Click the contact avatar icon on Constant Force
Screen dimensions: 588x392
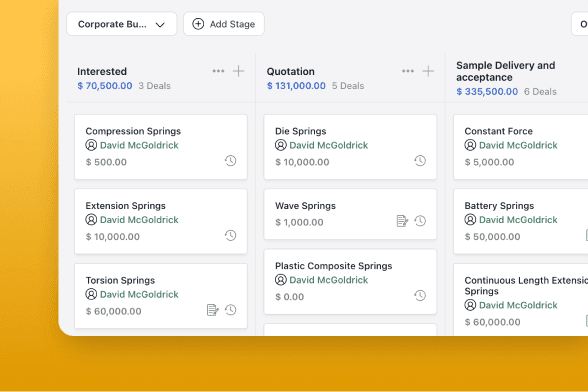pos(470,145)
